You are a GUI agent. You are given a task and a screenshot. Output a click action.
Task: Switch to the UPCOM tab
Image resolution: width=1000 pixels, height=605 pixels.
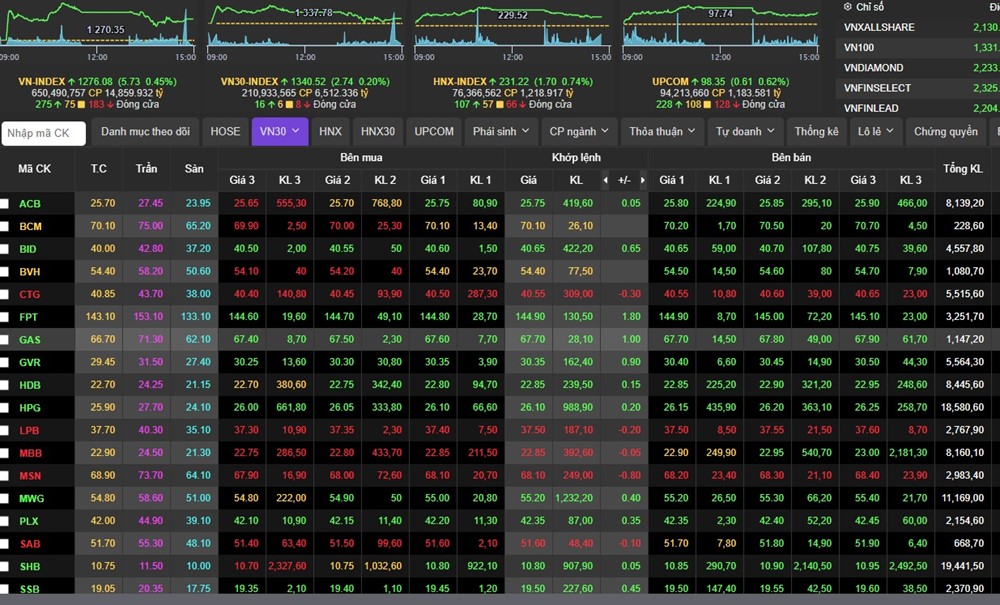[434, 131]
